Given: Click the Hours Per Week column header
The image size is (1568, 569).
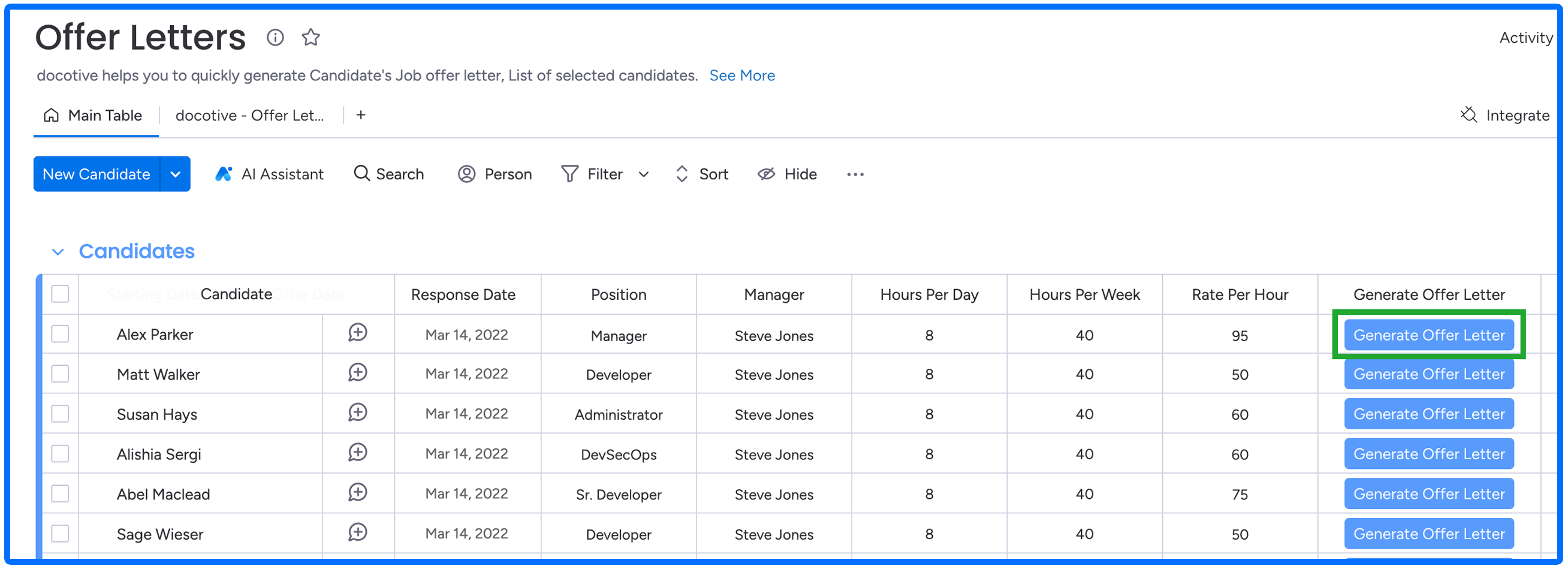Looking at the screenshot, I should 1084,295.
